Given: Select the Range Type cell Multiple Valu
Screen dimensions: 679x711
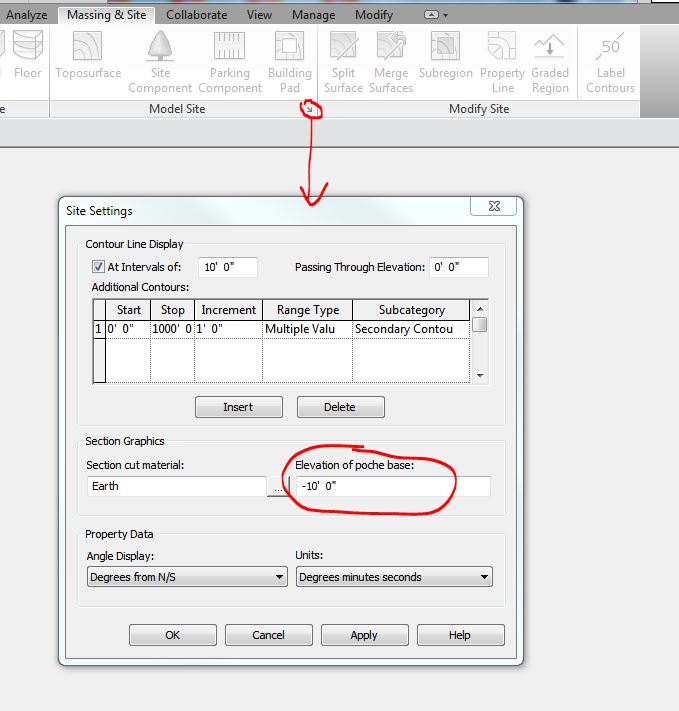Looking at the screenshot, I should click(308, 329).
